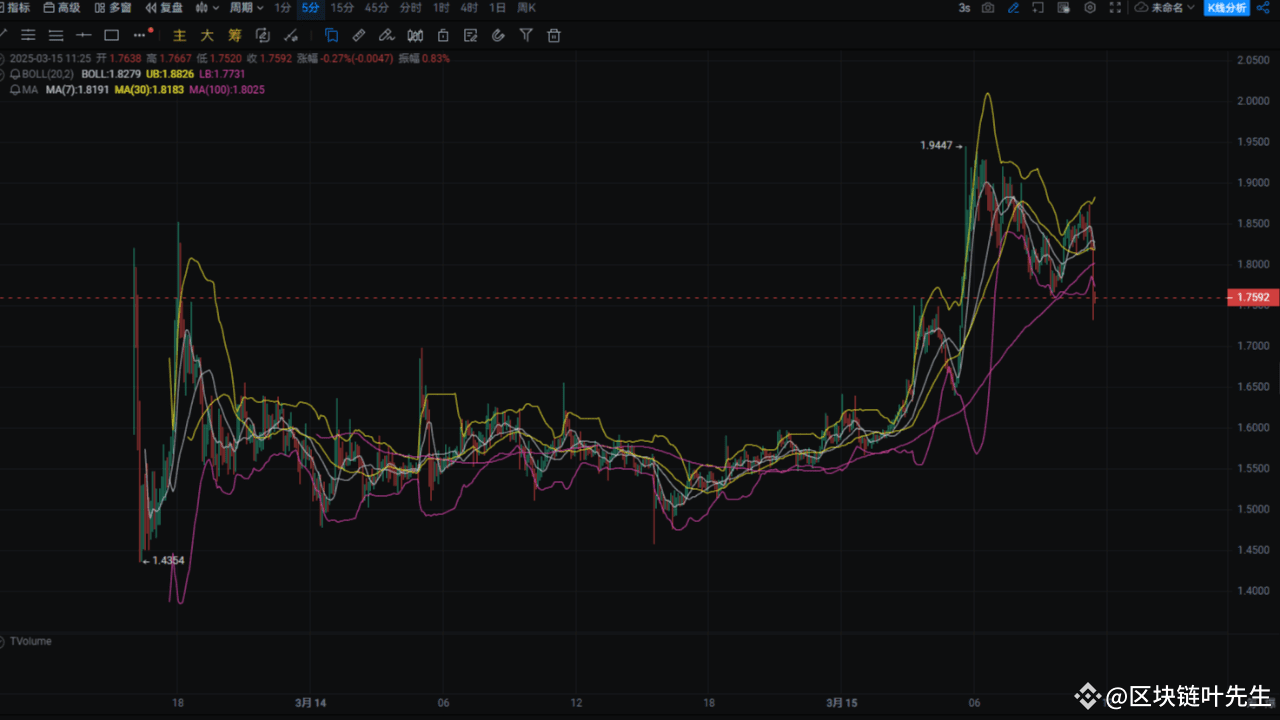Expand the candlestick chart type dropdown
This screenshot has width=1280, height=720.
pyautogui.click(x=208, y=8)
